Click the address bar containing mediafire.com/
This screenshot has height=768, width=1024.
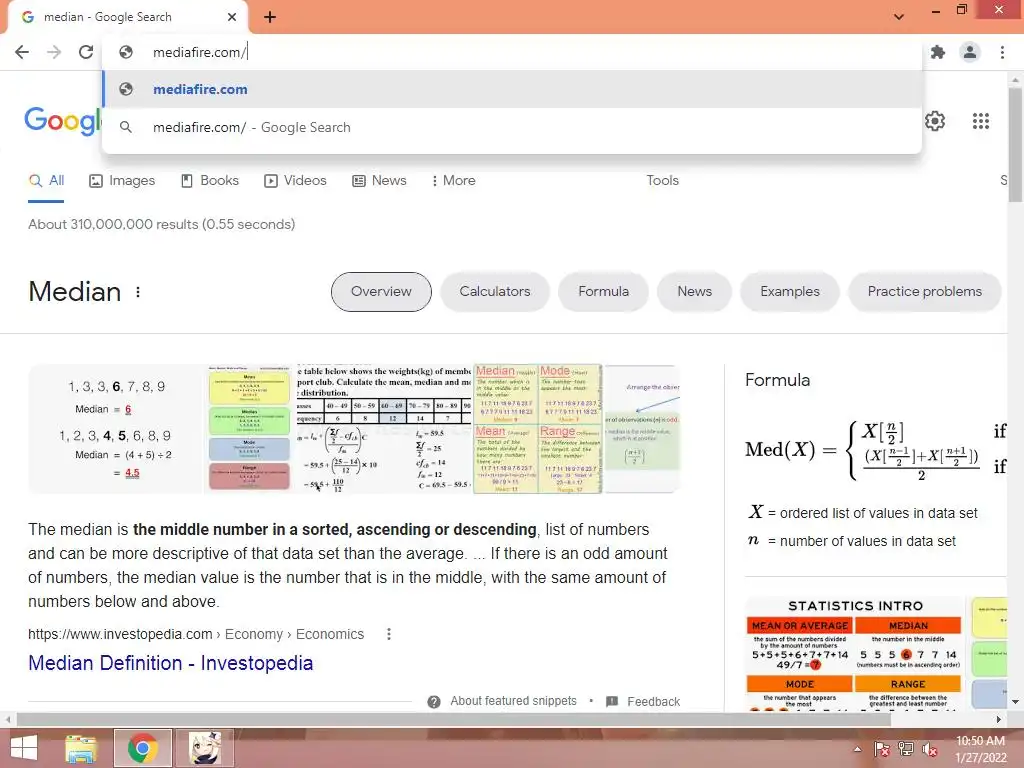pos(512,52)
